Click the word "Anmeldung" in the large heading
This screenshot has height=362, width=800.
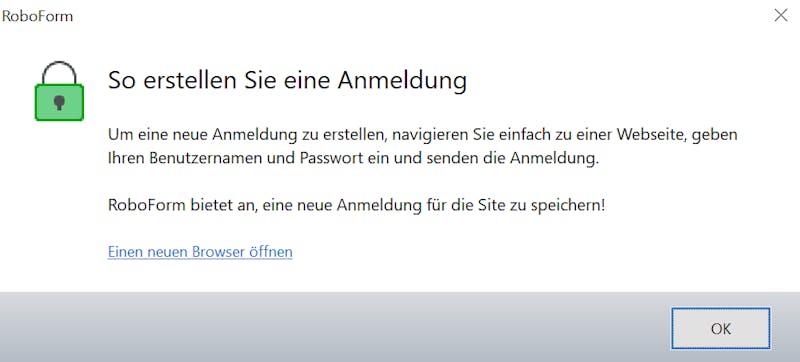pyautogui.click(x=403, y=82)
